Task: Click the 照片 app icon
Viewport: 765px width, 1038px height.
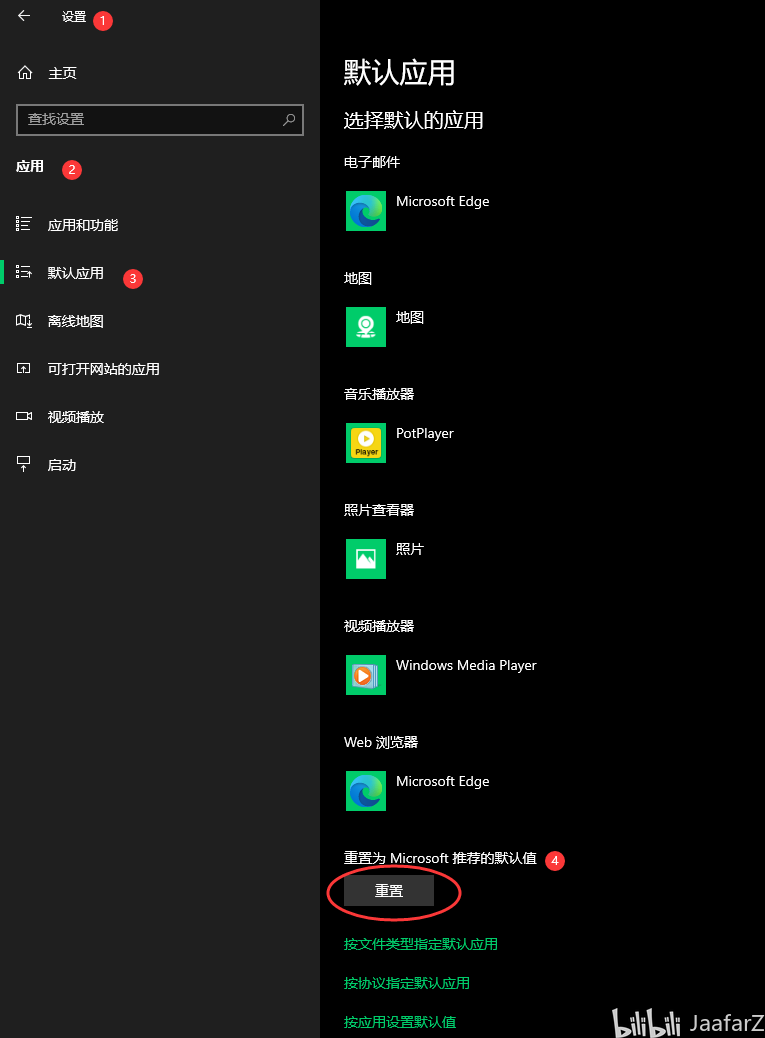Action: coord(366,559)
